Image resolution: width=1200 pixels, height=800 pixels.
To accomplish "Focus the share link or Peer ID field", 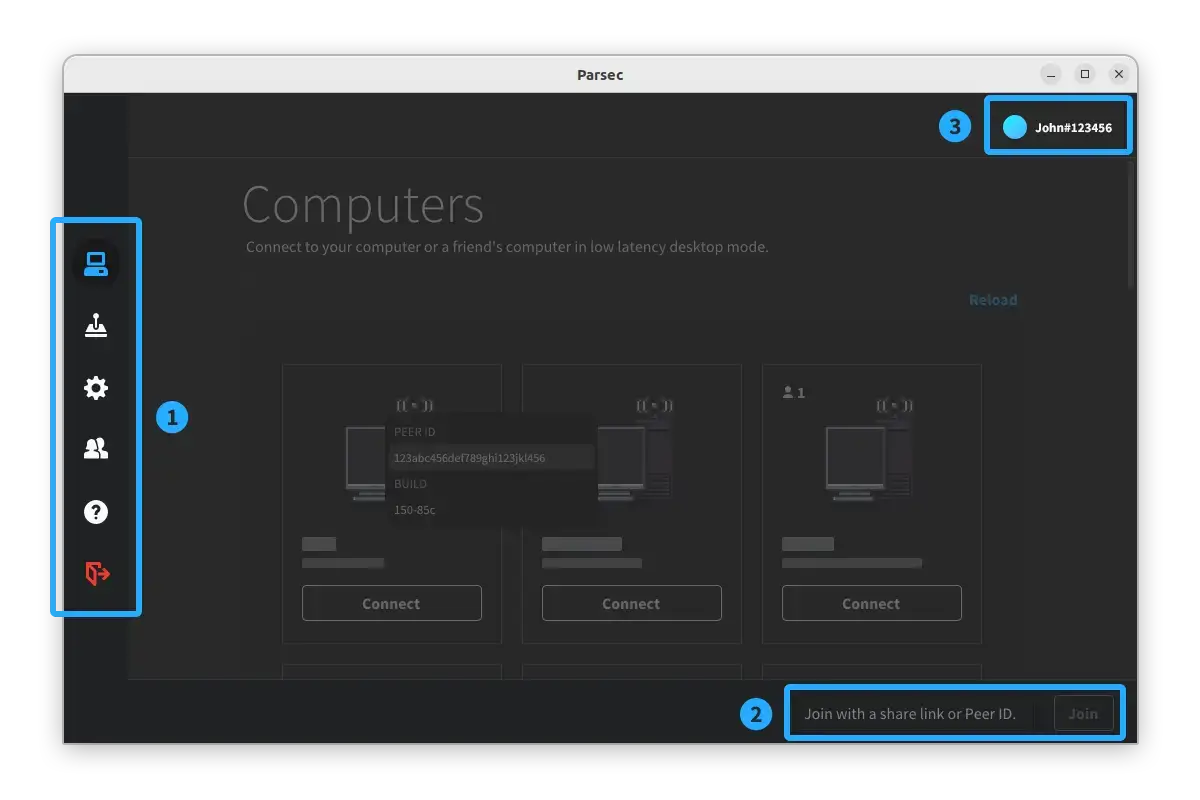I will point(918,714).
